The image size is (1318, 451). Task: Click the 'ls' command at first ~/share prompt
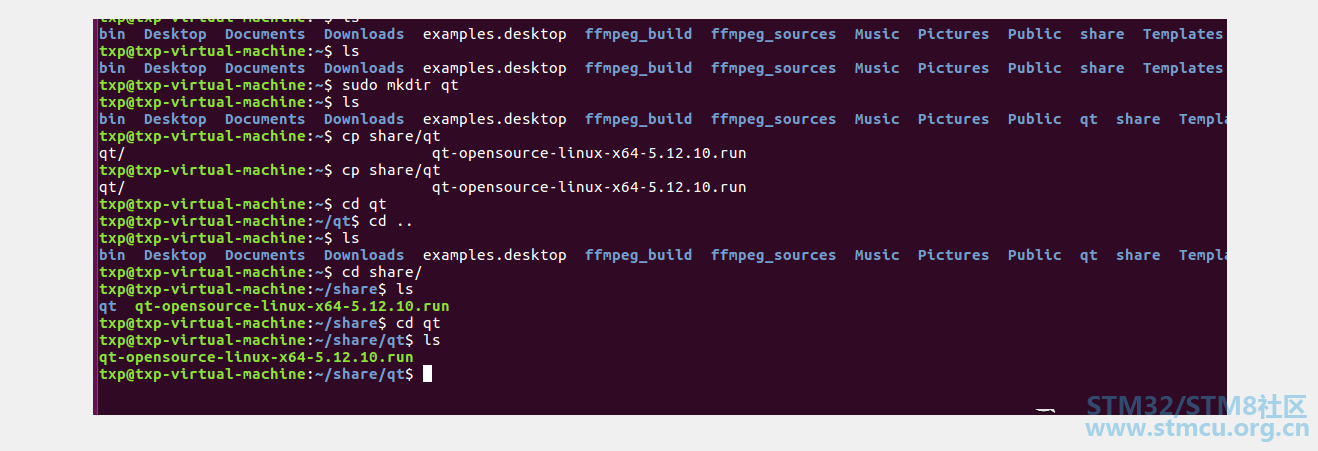[405, 289]
